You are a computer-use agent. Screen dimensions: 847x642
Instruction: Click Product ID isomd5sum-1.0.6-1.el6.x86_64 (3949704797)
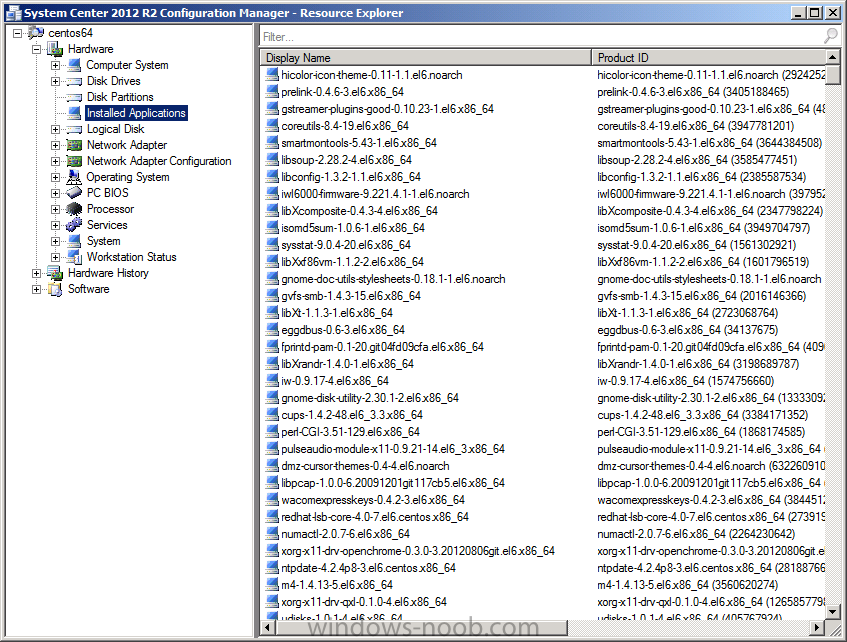[x=703, y=228]
